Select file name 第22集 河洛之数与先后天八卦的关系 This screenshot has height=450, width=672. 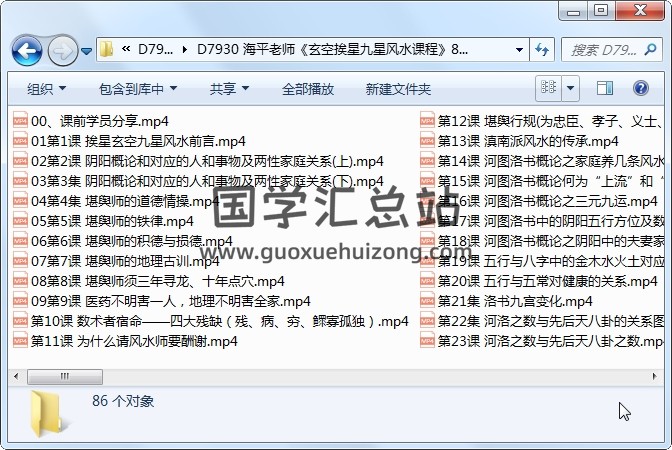[x=550, y=321]
